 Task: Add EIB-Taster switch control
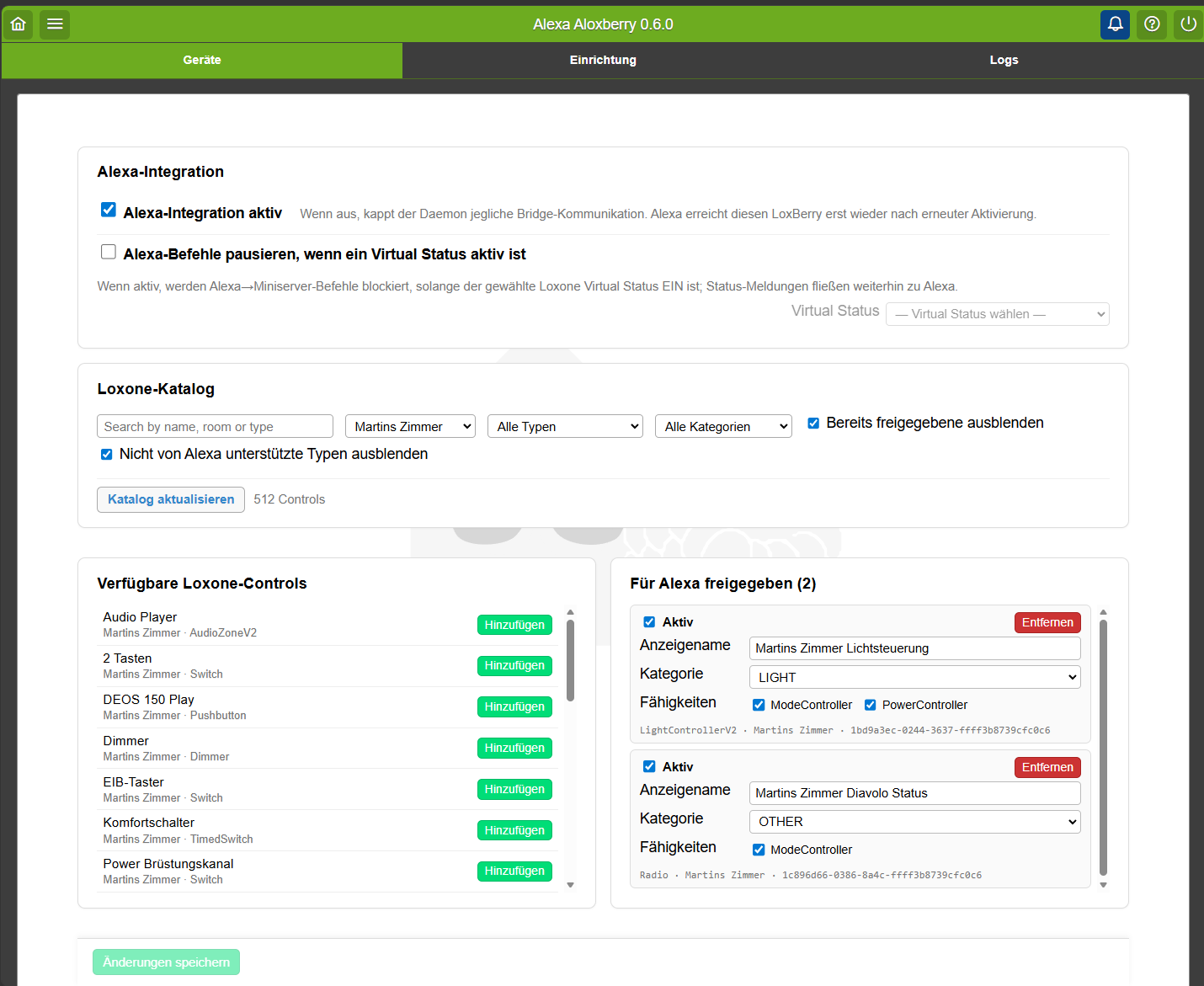click(514, 789)
